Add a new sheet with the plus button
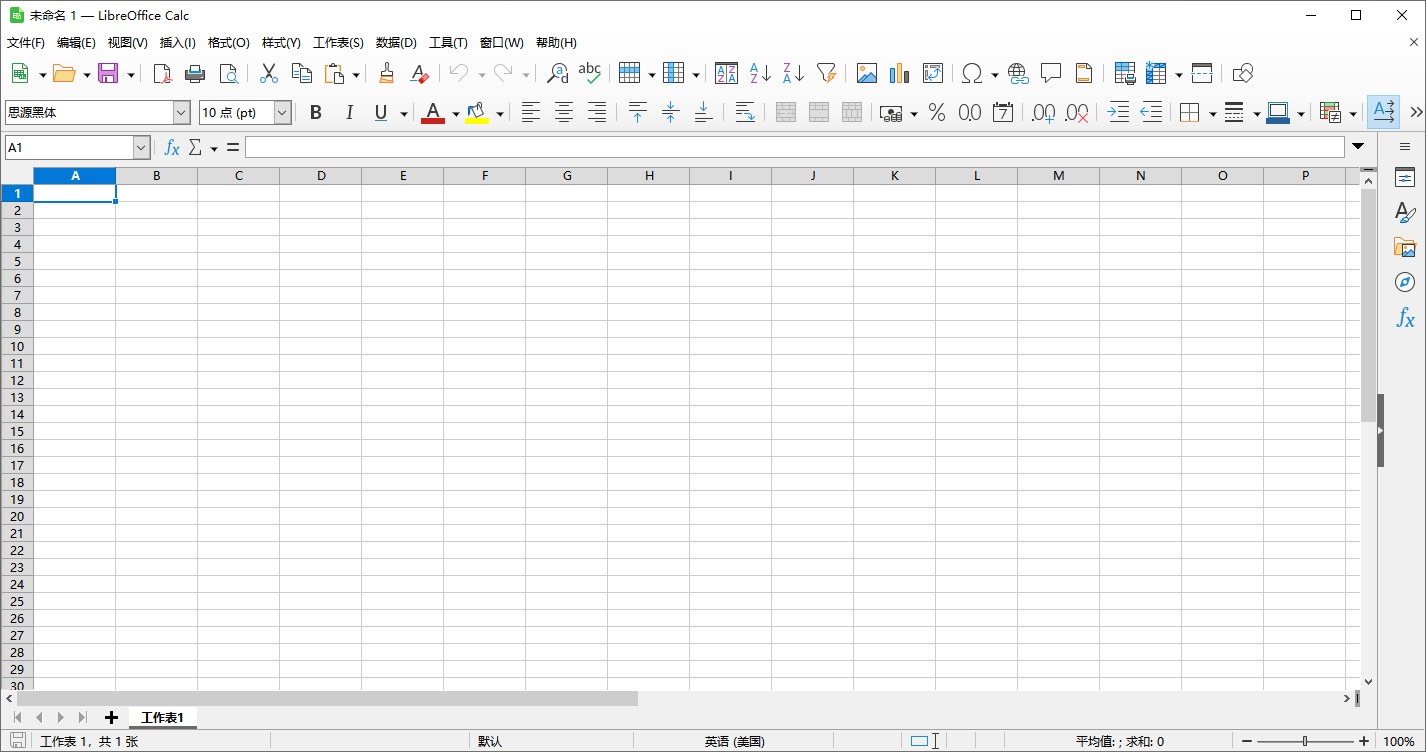 (111, 717)
